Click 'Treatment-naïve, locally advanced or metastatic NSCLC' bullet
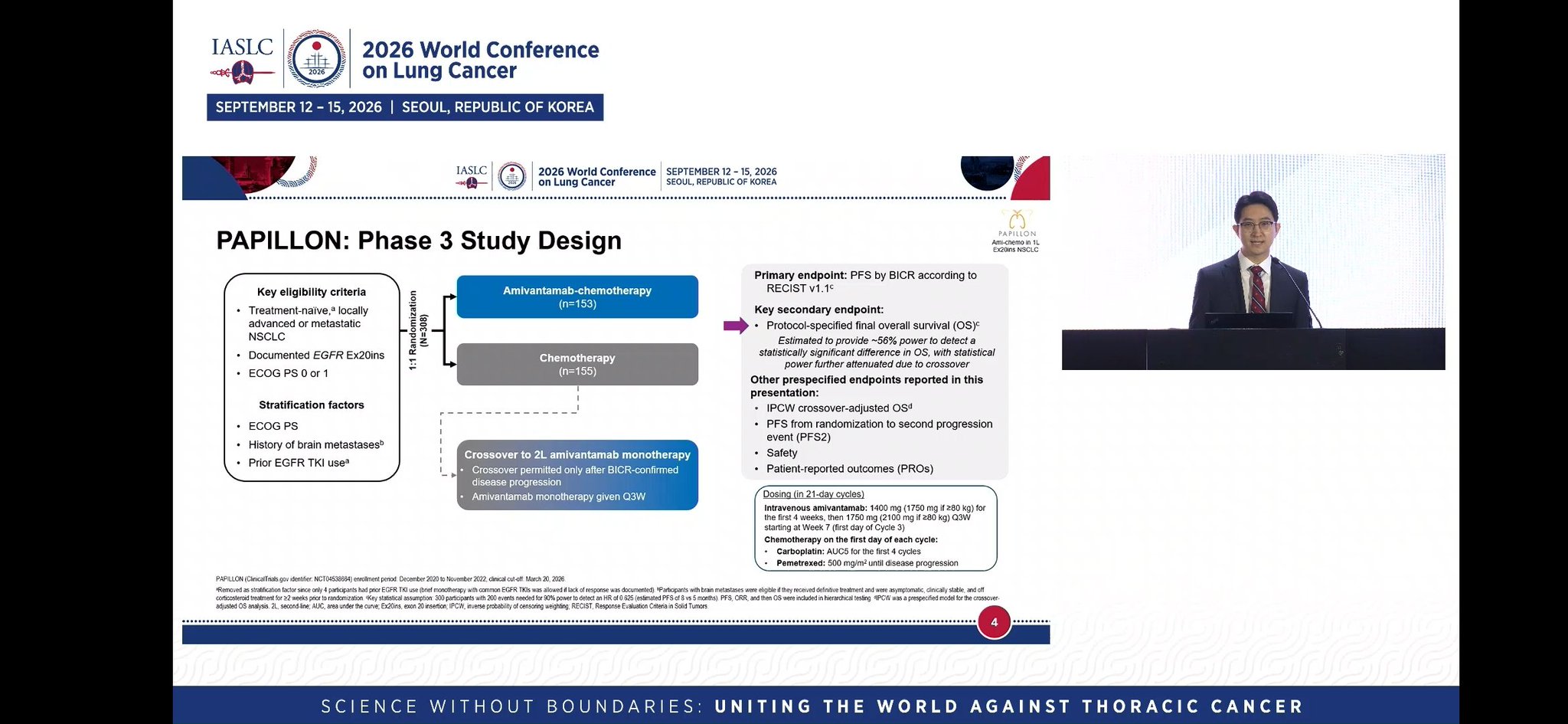Image resolution: width=1568 pixels, height=724 pixels. click(309, 323)
